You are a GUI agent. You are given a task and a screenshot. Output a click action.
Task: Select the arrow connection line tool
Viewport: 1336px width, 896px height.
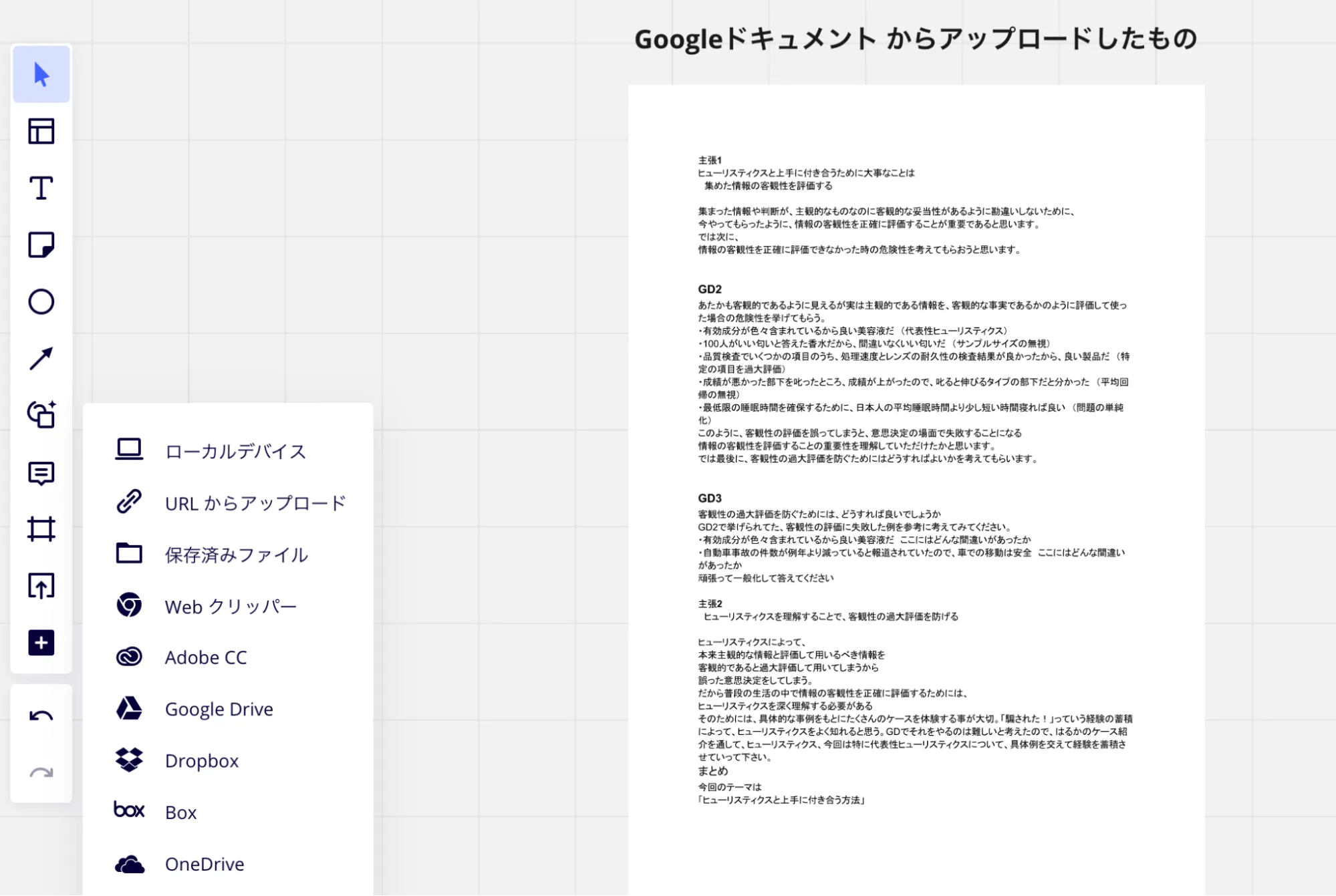pyautogui.click(x=41, y=359)
